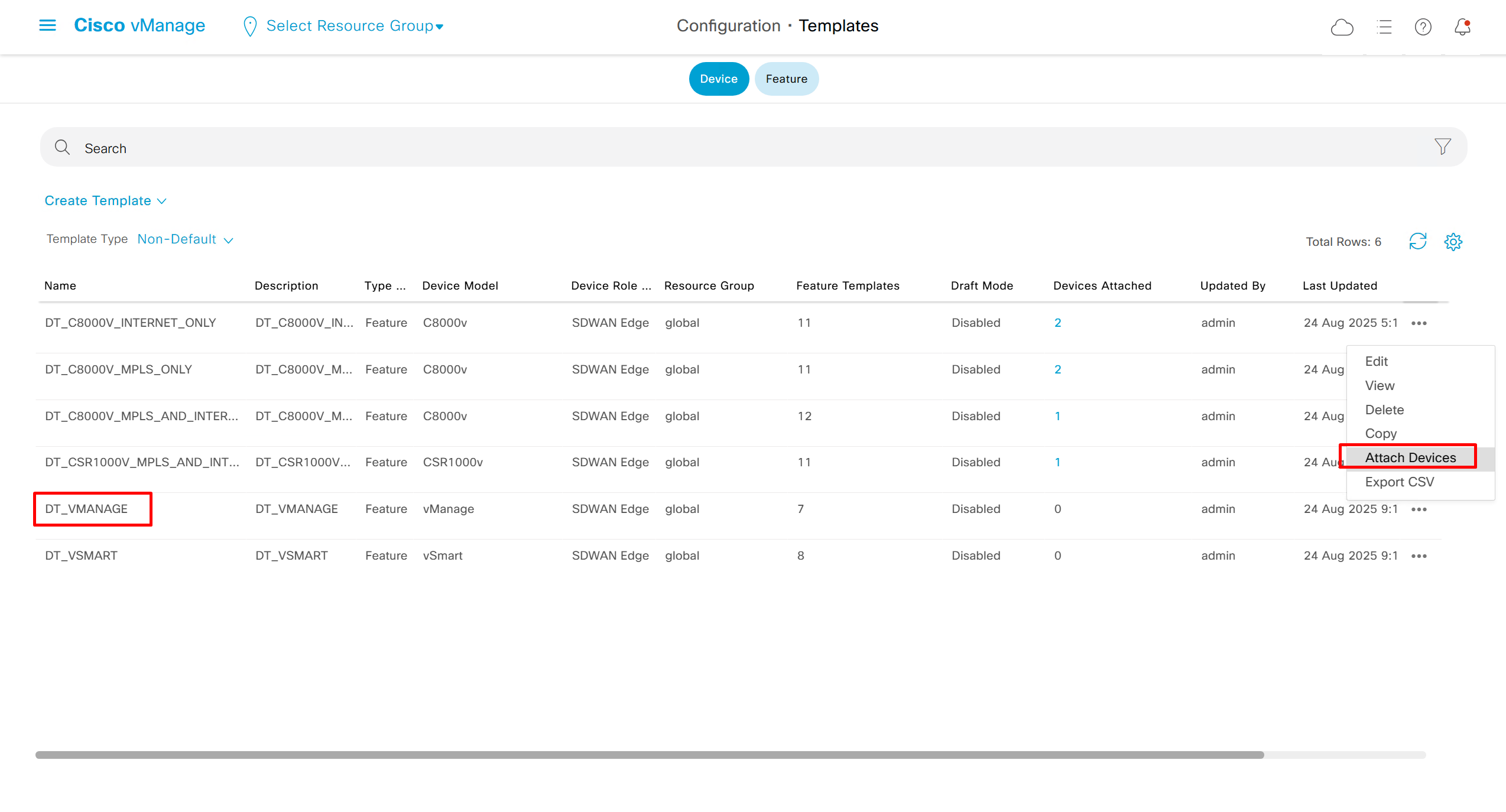Screen dimensions: 1506x812
Task: Click the help question mark icon
Action: [1423, 27]
